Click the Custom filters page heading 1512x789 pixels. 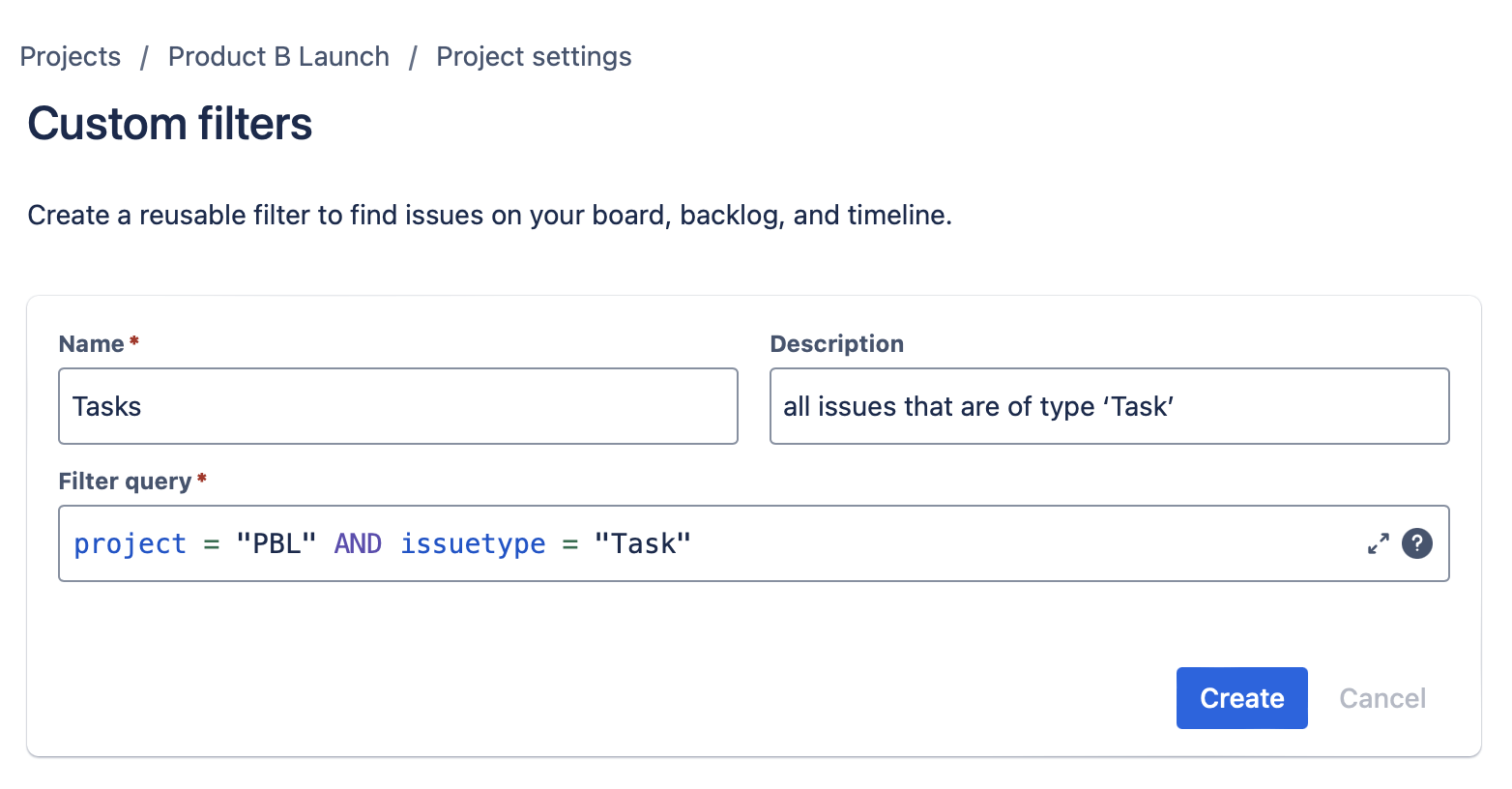pos(170,124)
